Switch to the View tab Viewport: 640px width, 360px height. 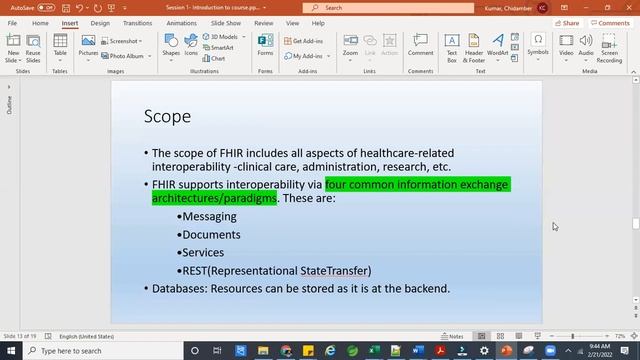[x=292, y=23]
